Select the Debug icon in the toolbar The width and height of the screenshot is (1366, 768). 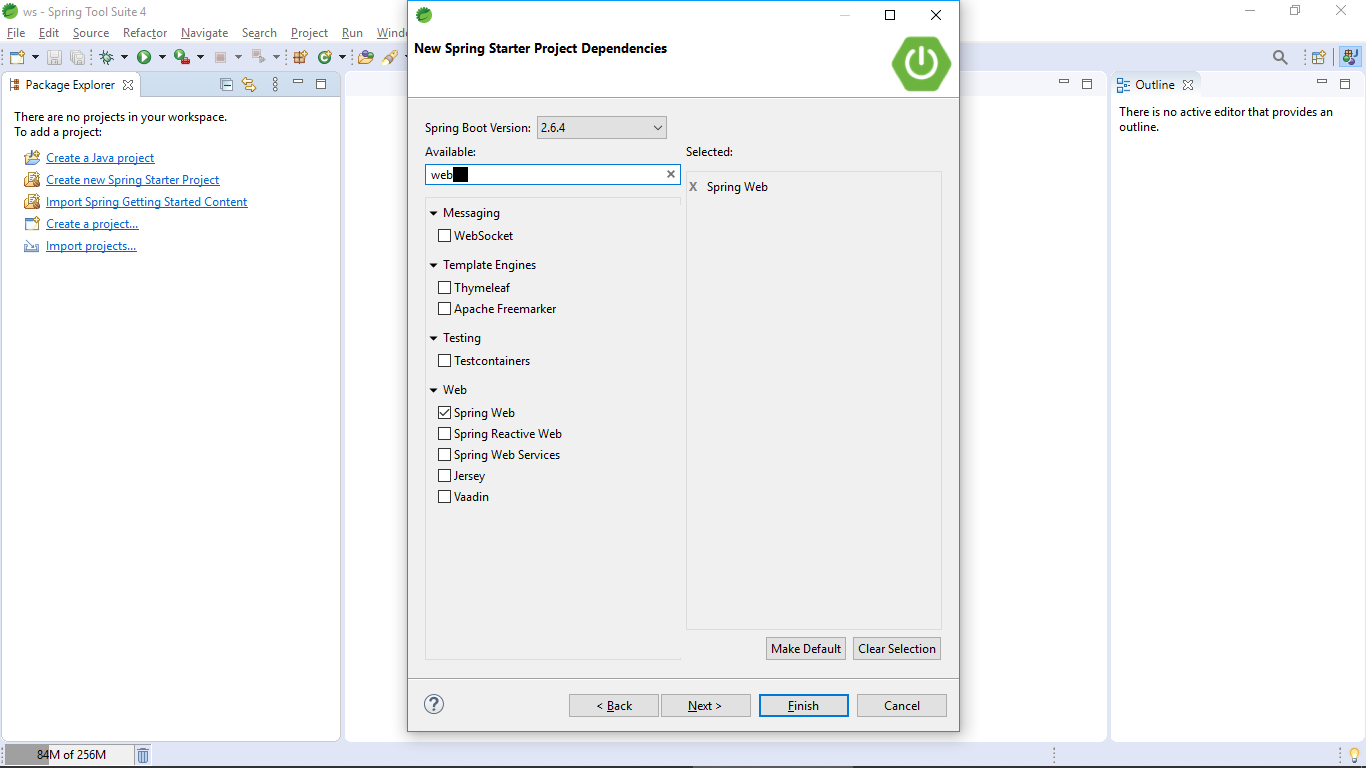[x=107, y=57]
